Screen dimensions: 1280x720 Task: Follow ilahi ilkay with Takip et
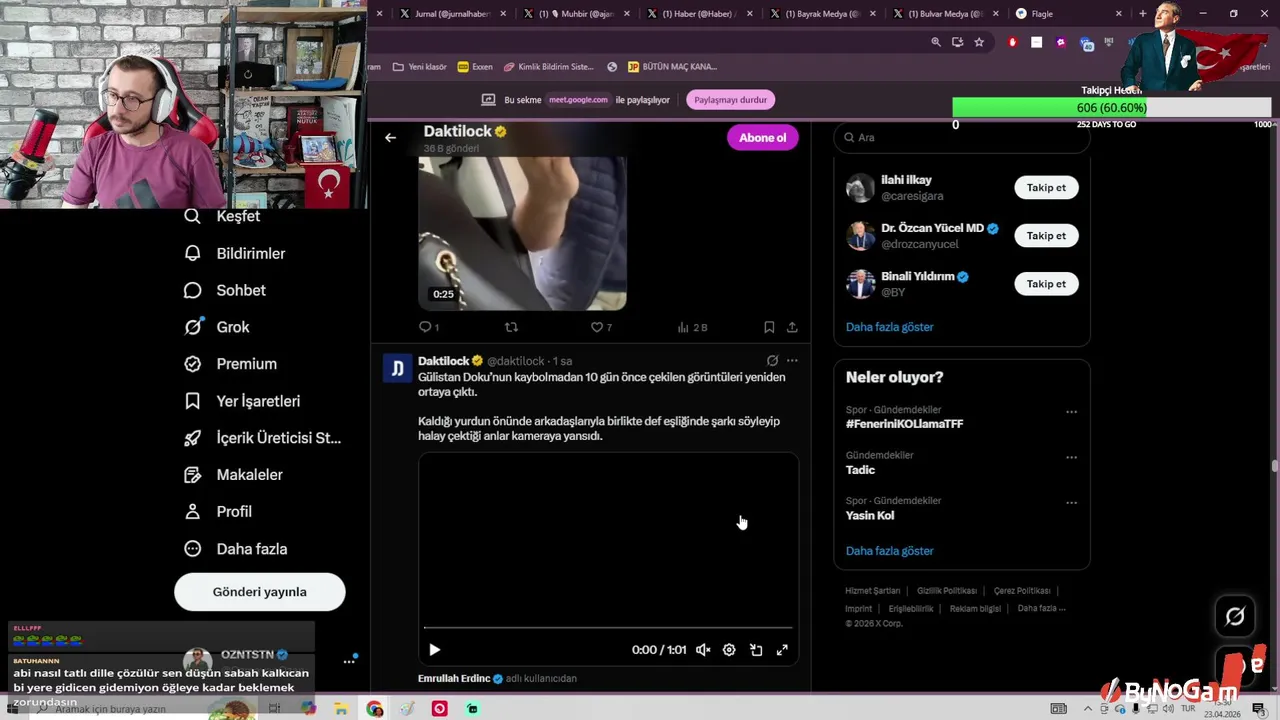1046,188
